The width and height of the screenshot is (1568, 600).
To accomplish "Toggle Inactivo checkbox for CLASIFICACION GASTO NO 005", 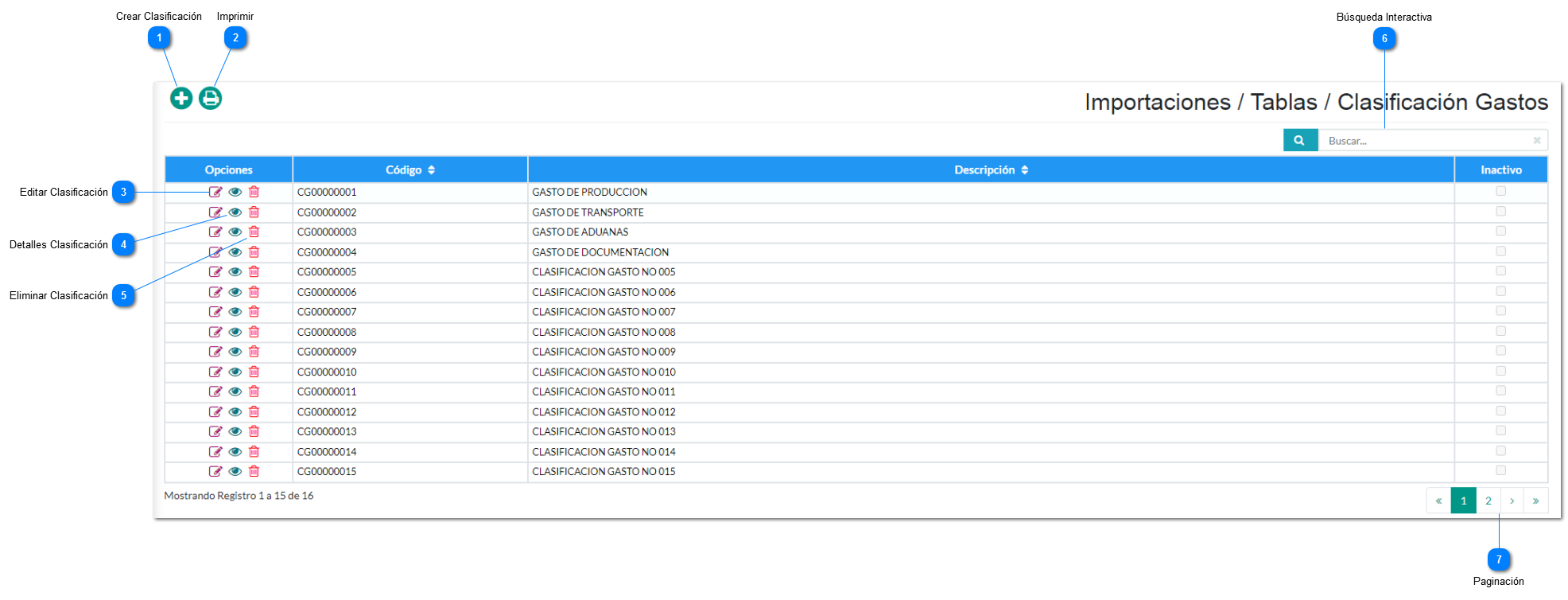I will 1501,271.
